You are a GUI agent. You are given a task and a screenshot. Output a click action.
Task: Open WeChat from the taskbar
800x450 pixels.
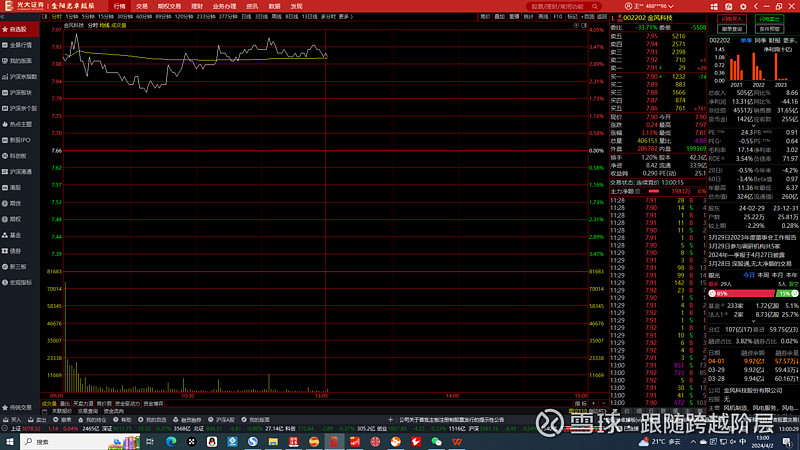click(x=436, y=442)
